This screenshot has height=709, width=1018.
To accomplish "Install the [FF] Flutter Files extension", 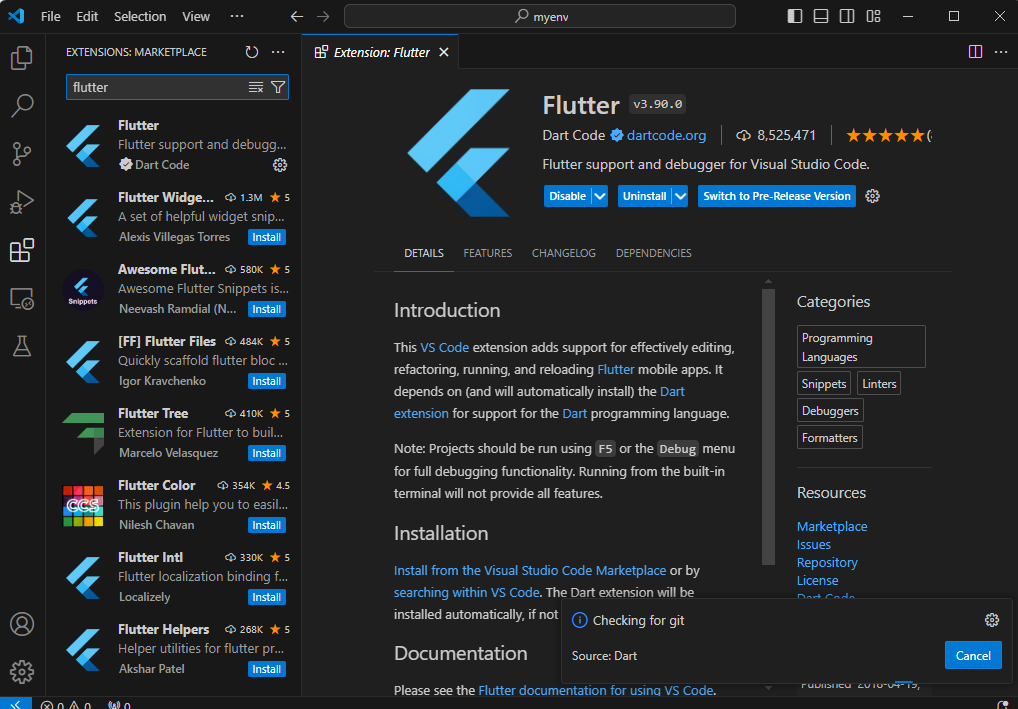I will click(267, 381).
